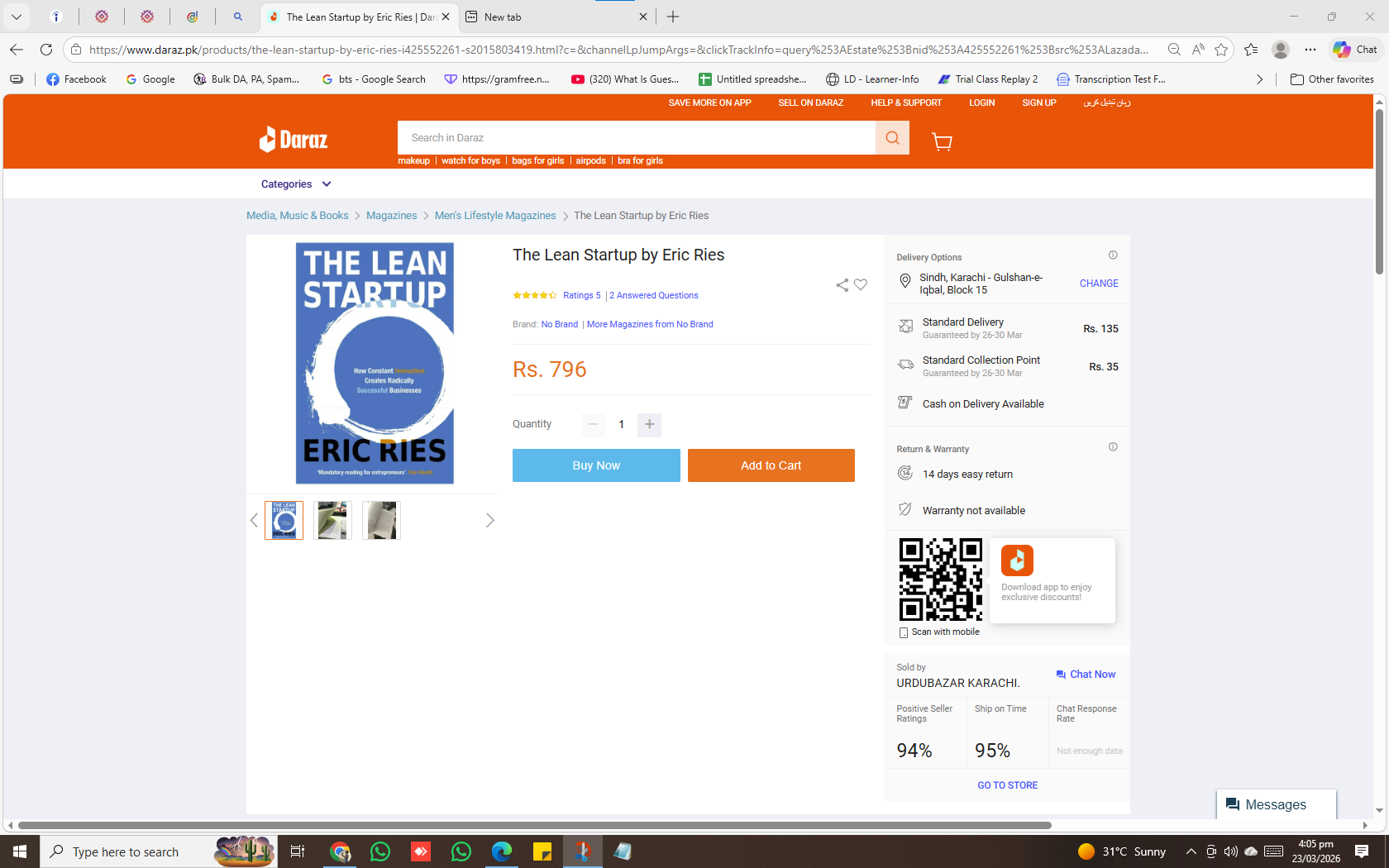
Task: Decrease quantity with minus button
Action: click(x=593, y=424)
